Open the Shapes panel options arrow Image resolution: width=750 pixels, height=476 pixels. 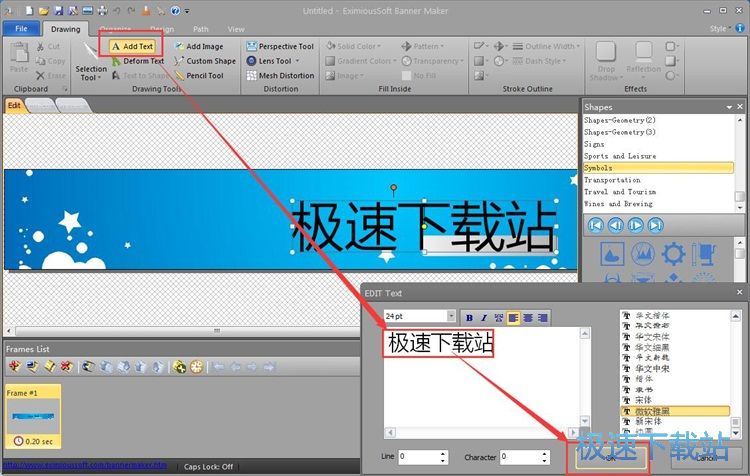pos(729,107)
